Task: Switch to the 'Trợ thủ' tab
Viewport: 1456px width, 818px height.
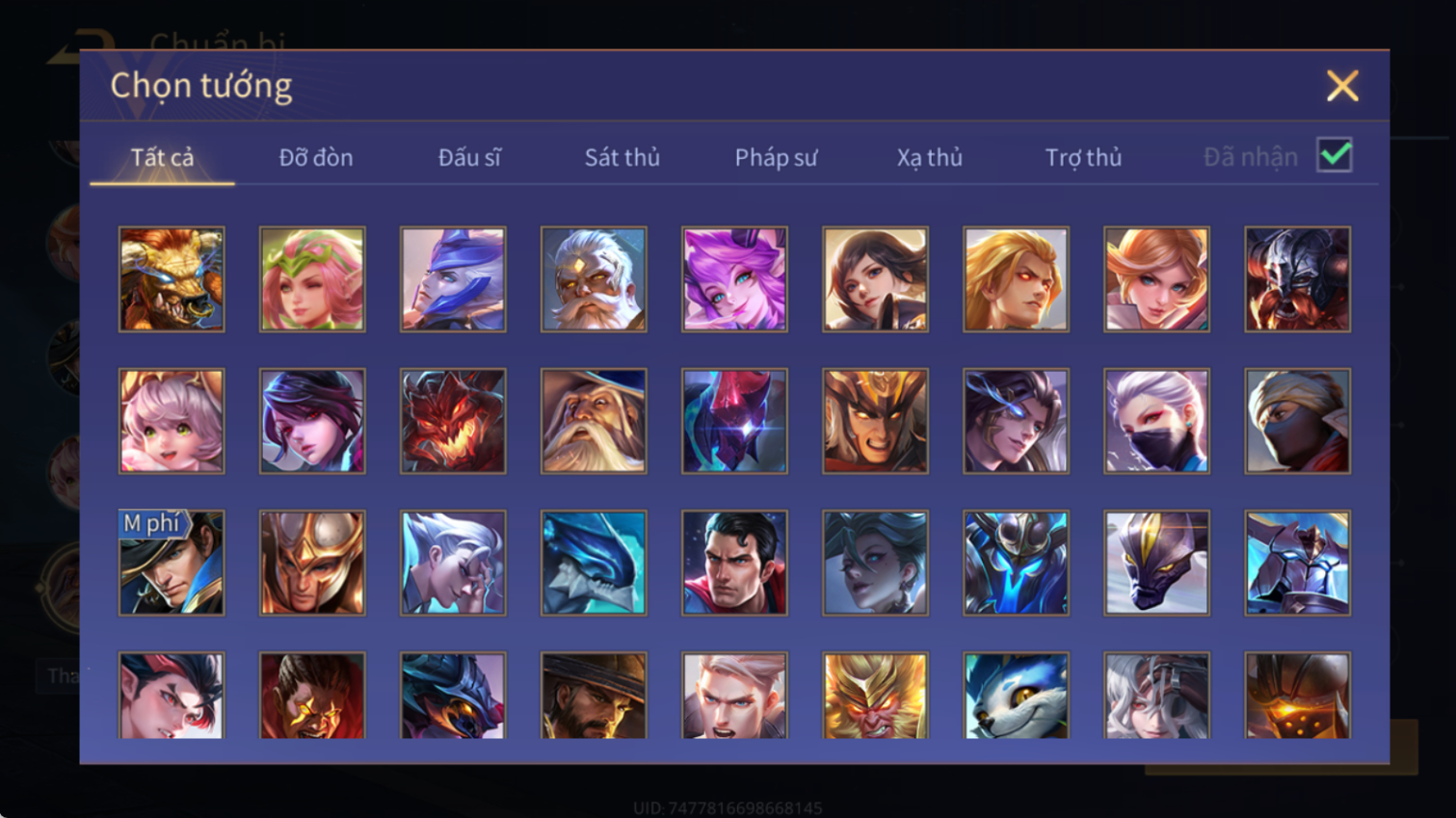Action: [1083, 158]
